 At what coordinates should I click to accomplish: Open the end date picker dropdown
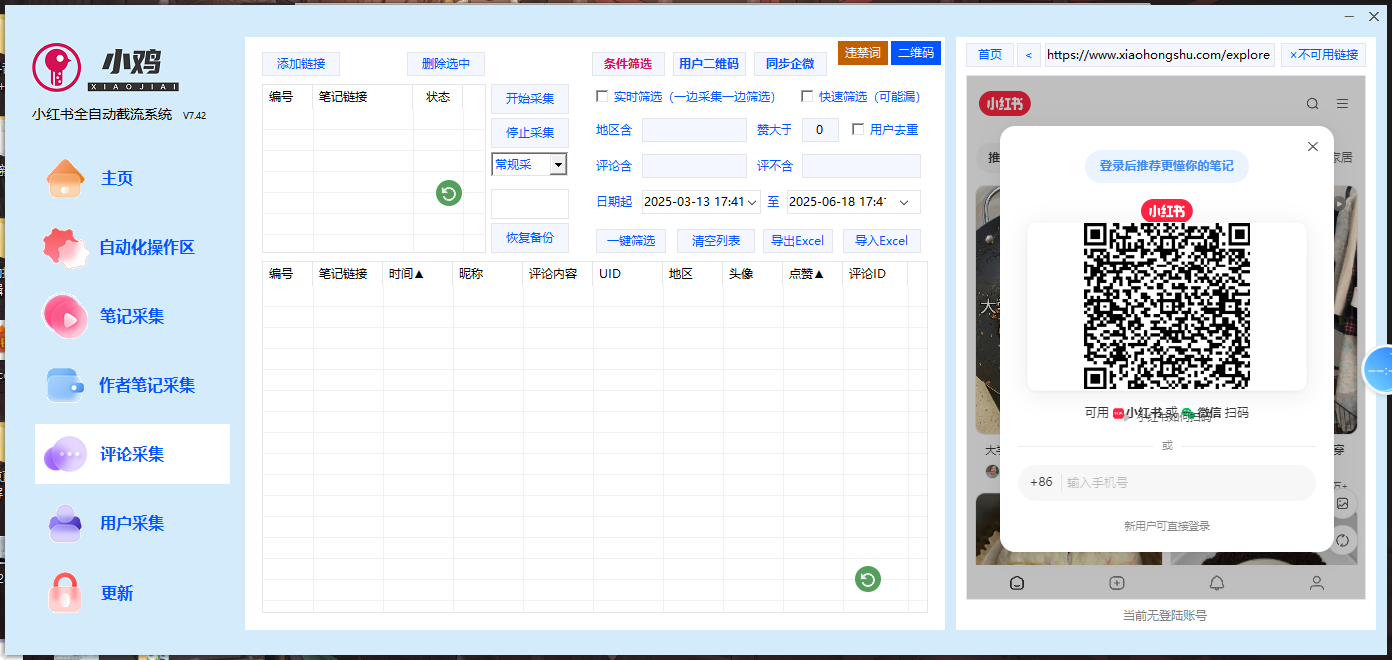coord(904,202)
